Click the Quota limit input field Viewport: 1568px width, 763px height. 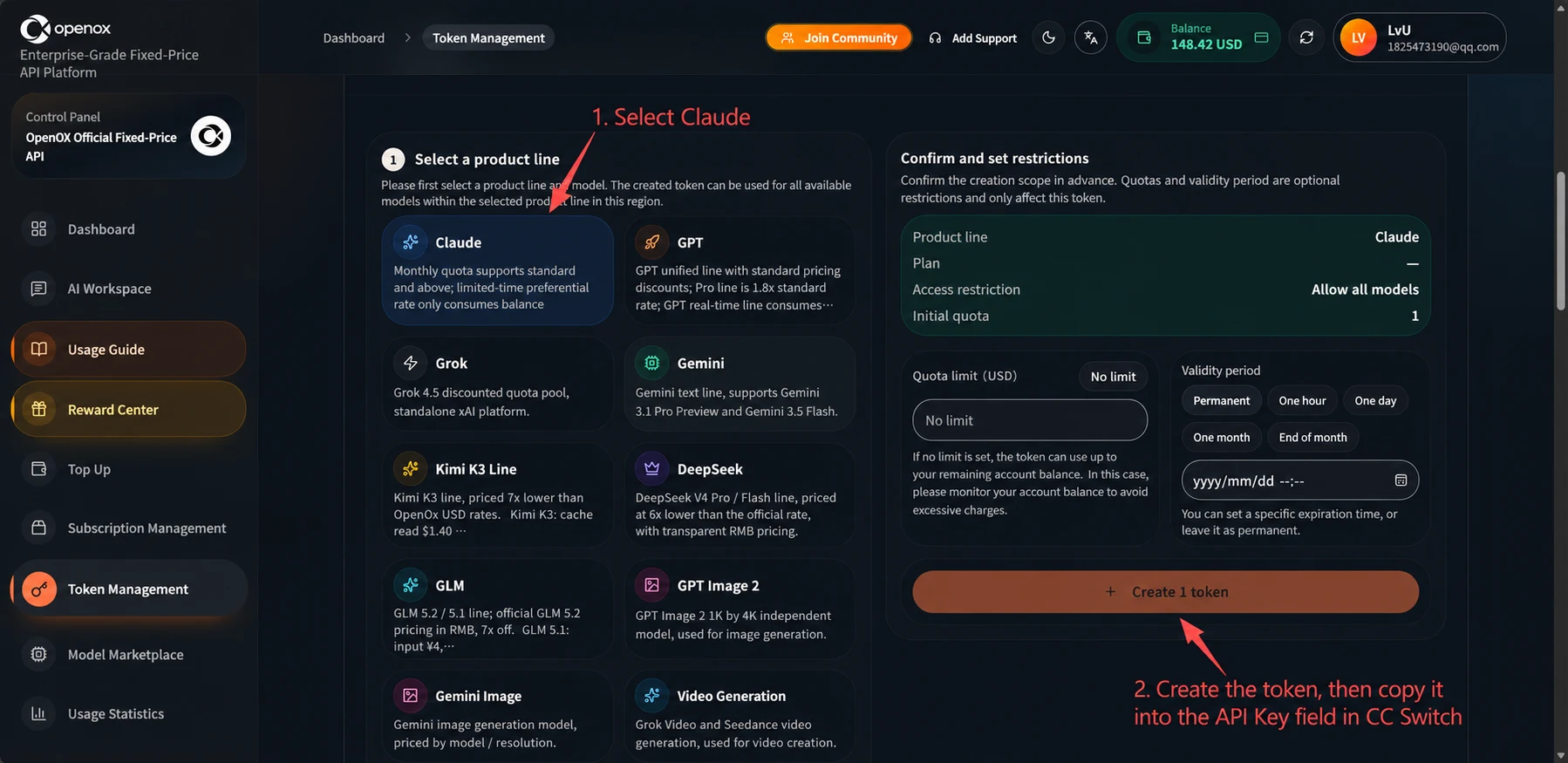tap(1030, 420)
